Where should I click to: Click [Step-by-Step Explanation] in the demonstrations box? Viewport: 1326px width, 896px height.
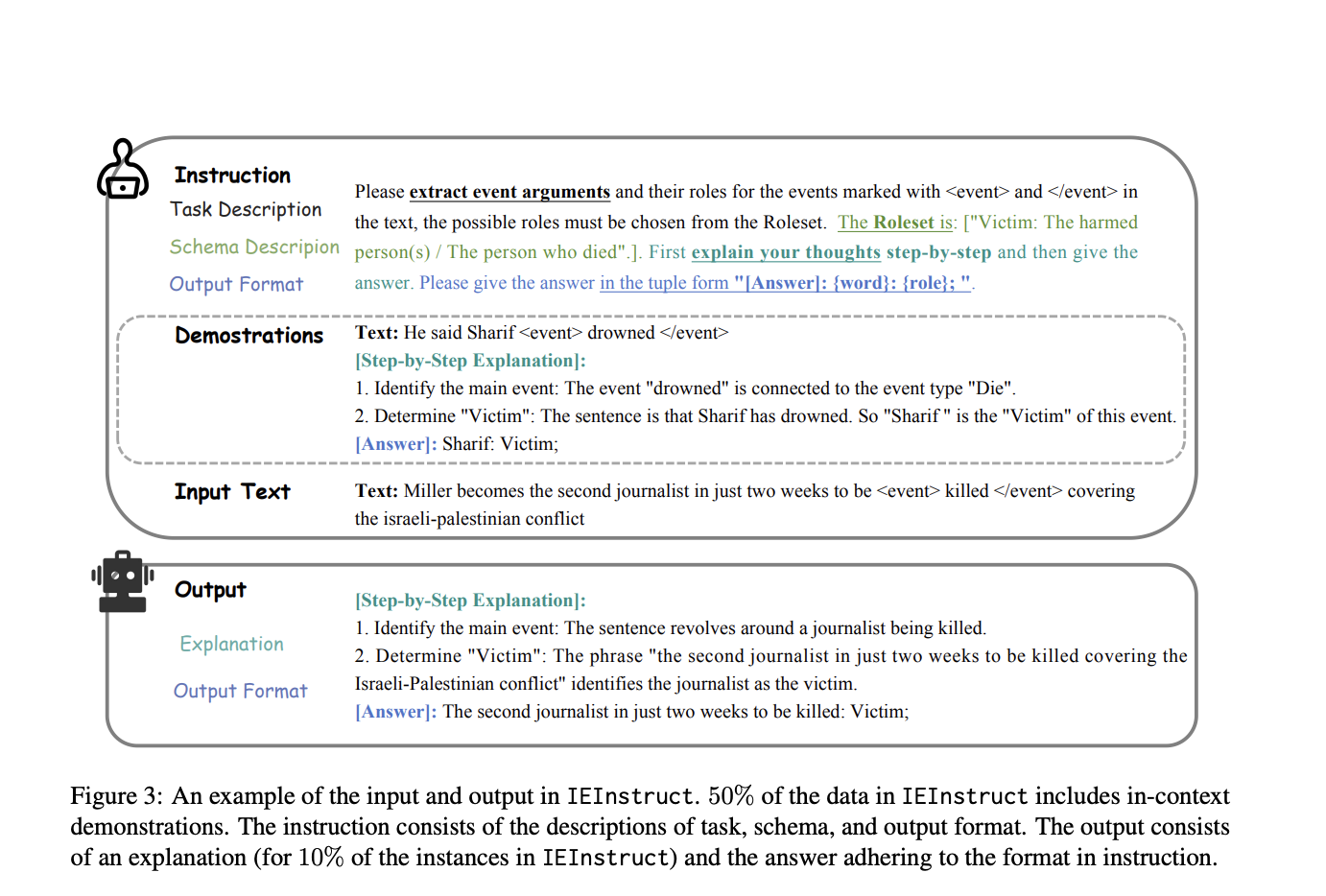(x=470, y=361)
